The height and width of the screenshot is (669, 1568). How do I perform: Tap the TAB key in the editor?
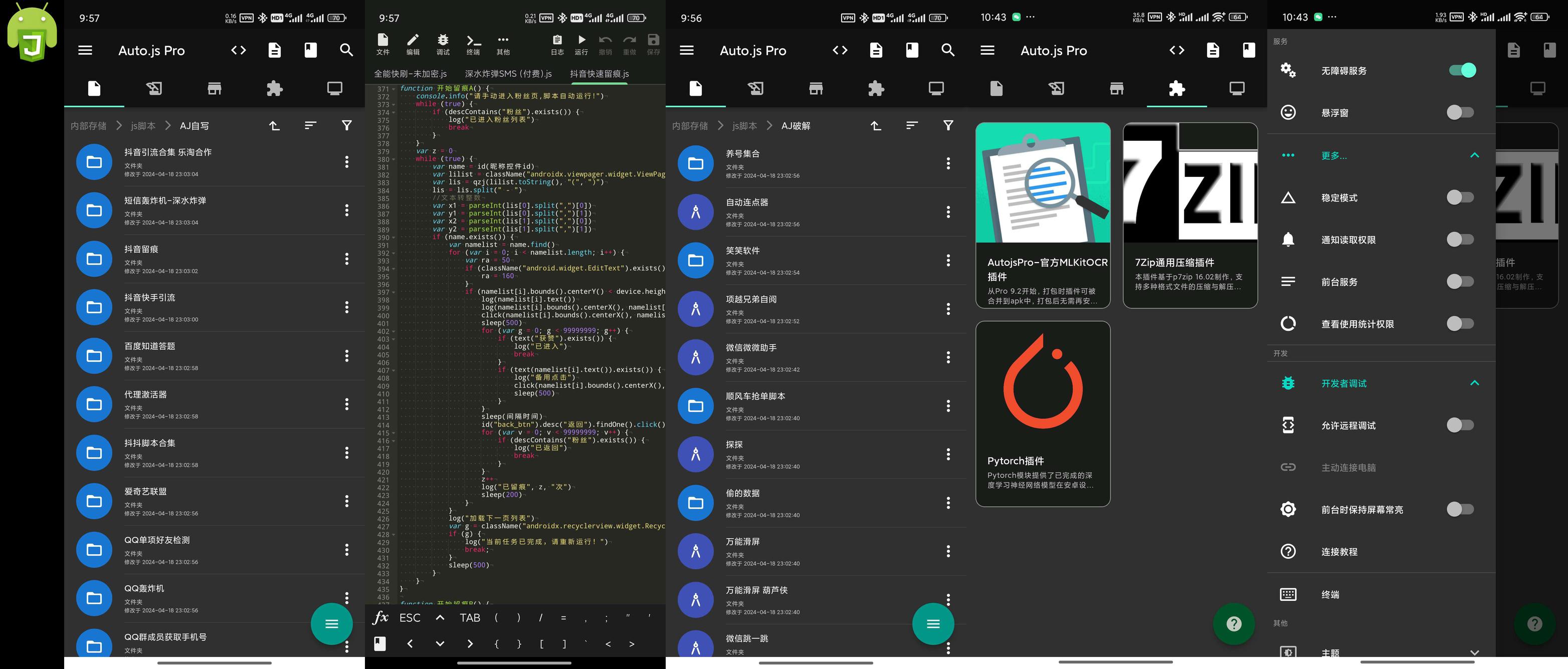tap(470, 618)
